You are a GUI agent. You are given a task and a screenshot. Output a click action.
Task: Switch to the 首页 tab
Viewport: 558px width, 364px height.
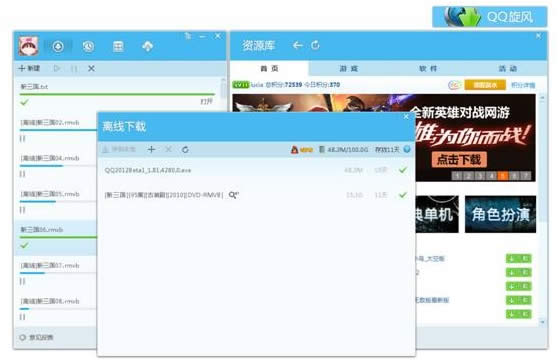click(x=270, y=68)
